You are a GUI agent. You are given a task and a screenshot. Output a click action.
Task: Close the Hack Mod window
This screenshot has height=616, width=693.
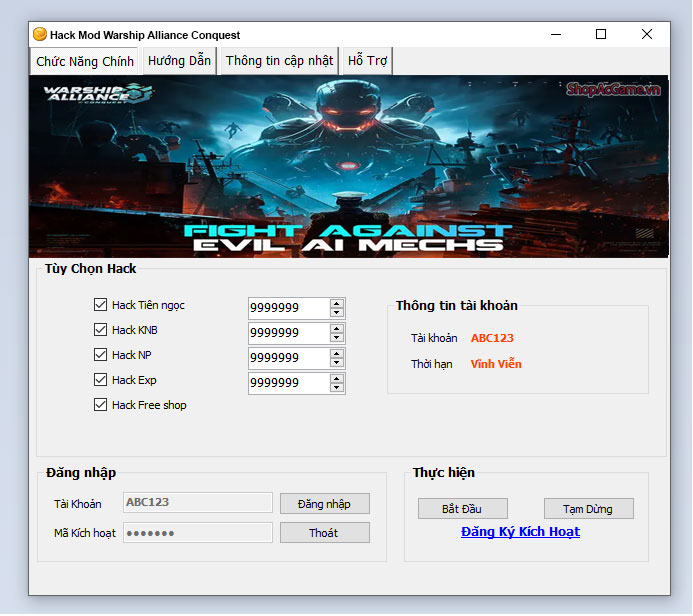[x=647, y=34]
